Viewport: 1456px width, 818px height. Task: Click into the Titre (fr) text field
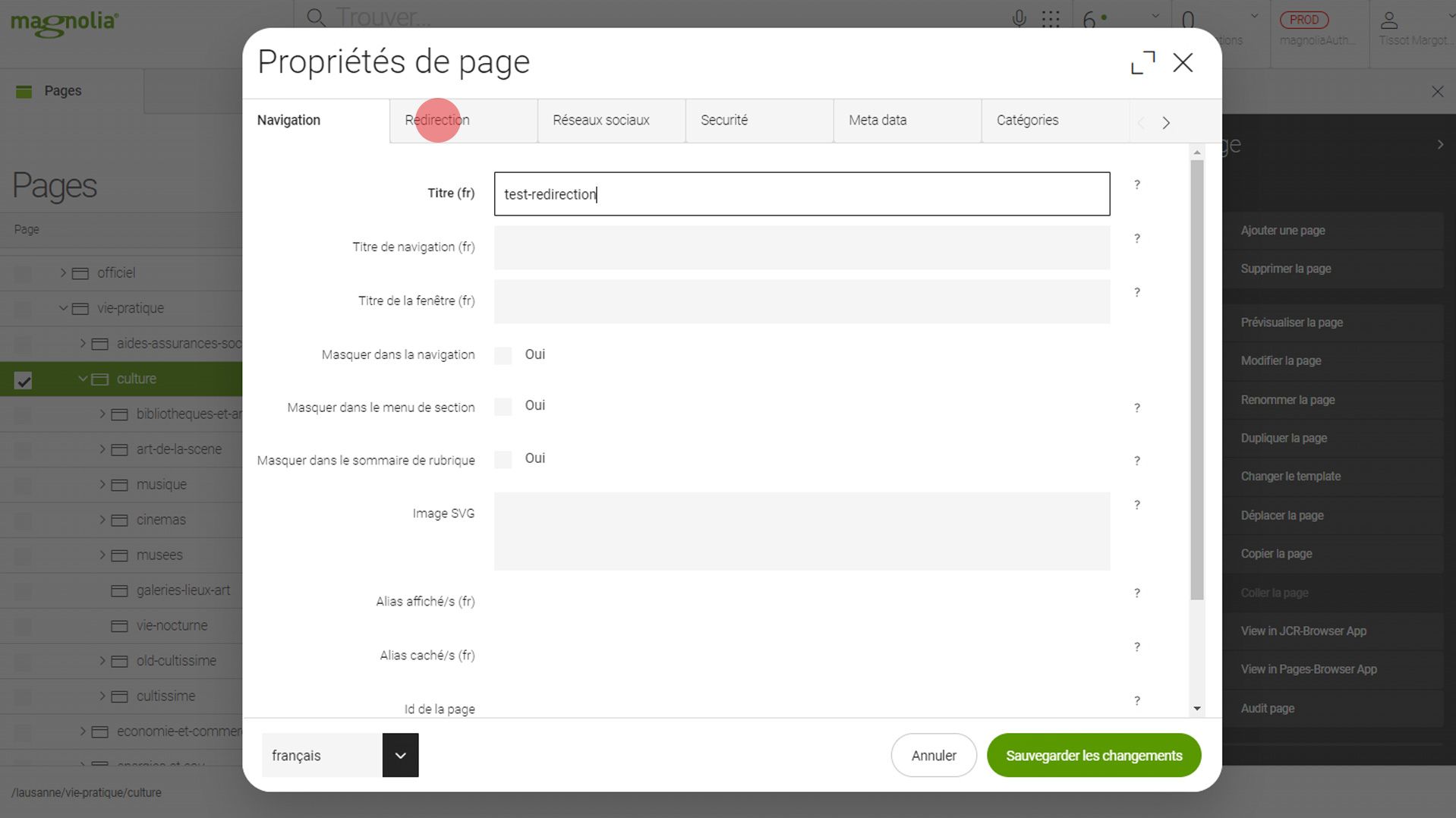802,193
